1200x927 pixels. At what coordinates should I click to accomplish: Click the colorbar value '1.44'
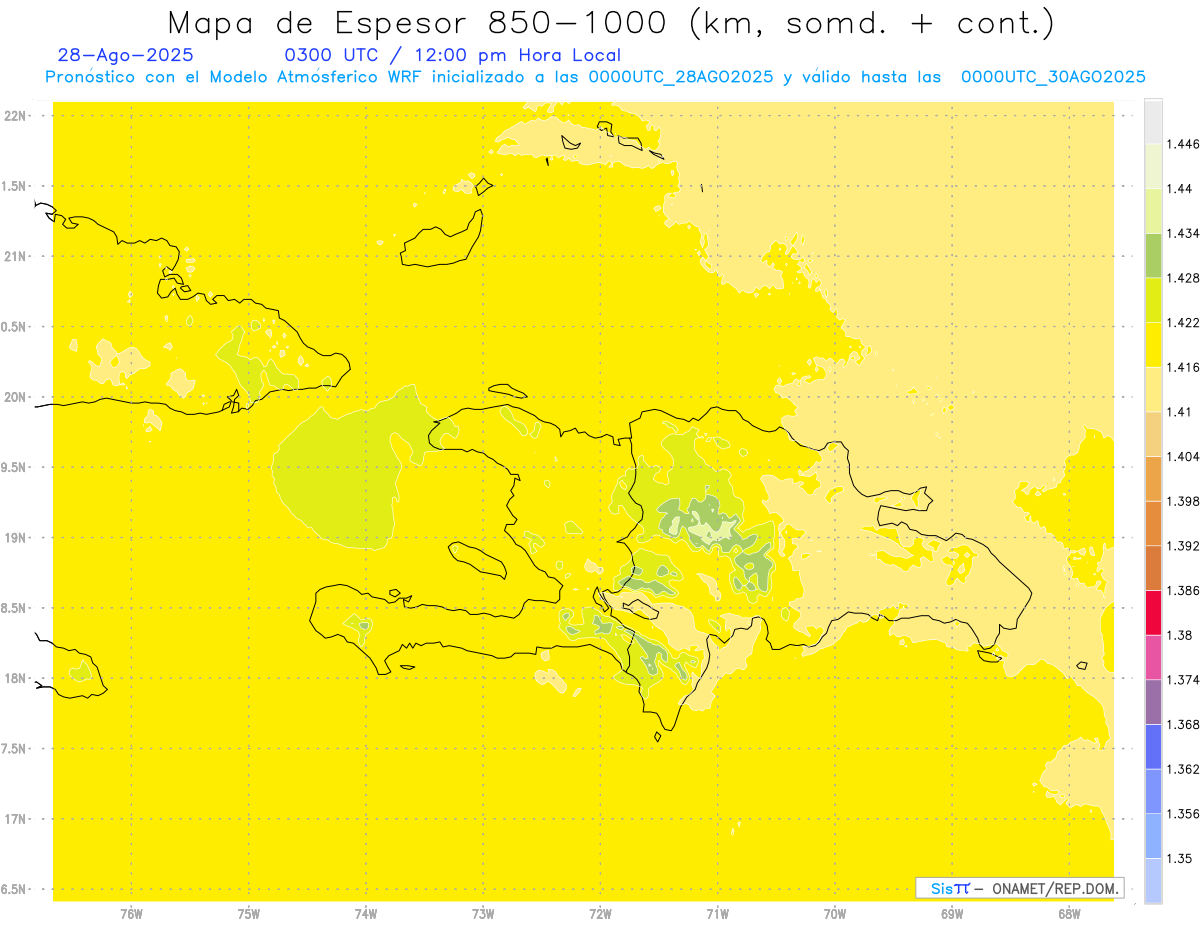[1179, 188]
